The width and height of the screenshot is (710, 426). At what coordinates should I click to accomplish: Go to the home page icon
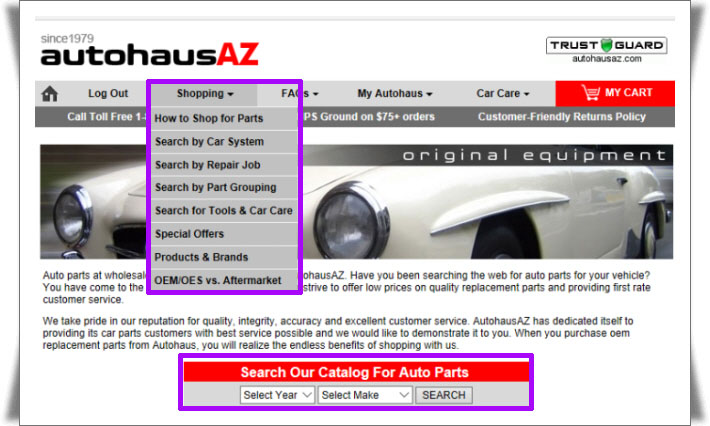[x=49, y=94]
